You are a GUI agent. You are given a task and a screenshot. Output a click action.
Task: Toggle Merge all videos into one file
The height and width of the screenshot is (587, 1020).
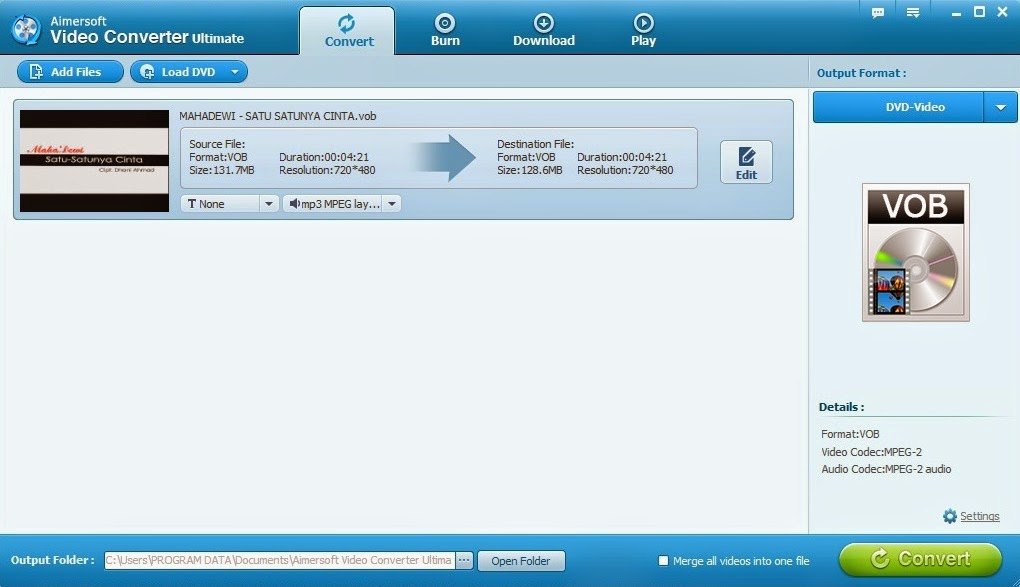coord(663,560)
